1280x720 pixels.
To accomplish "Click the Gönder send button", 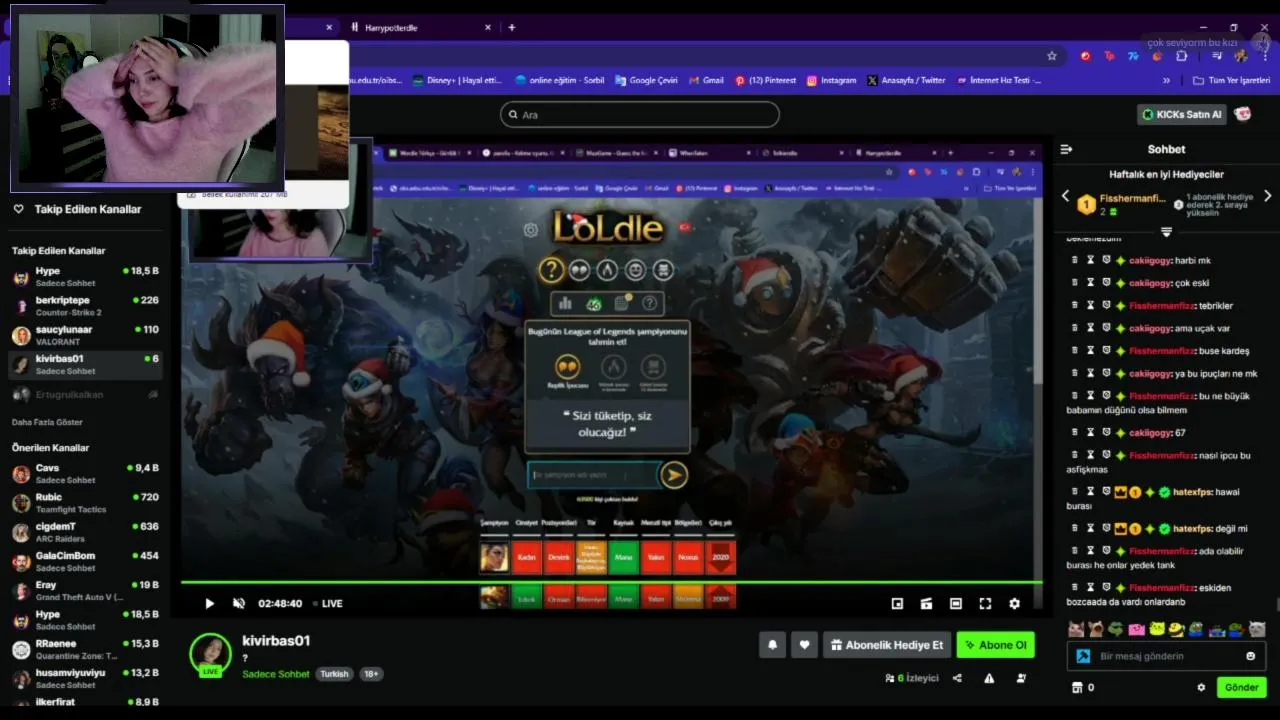I will (x=1241, y=687).
